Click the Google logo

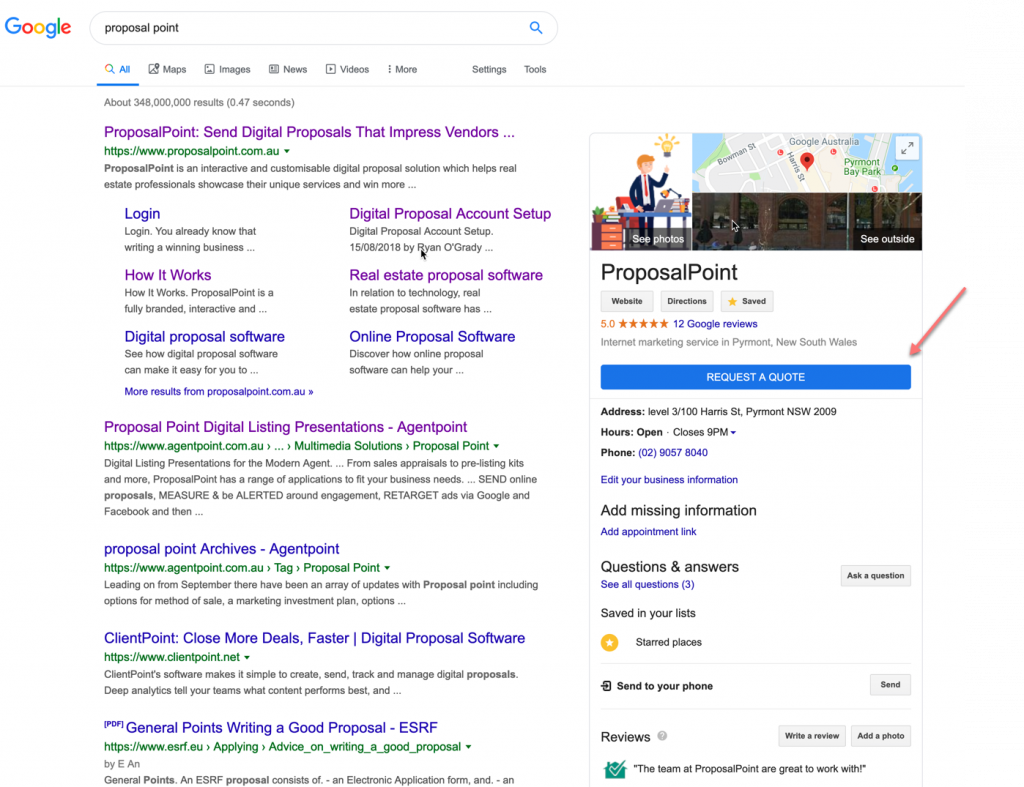[x=38, y=27]
